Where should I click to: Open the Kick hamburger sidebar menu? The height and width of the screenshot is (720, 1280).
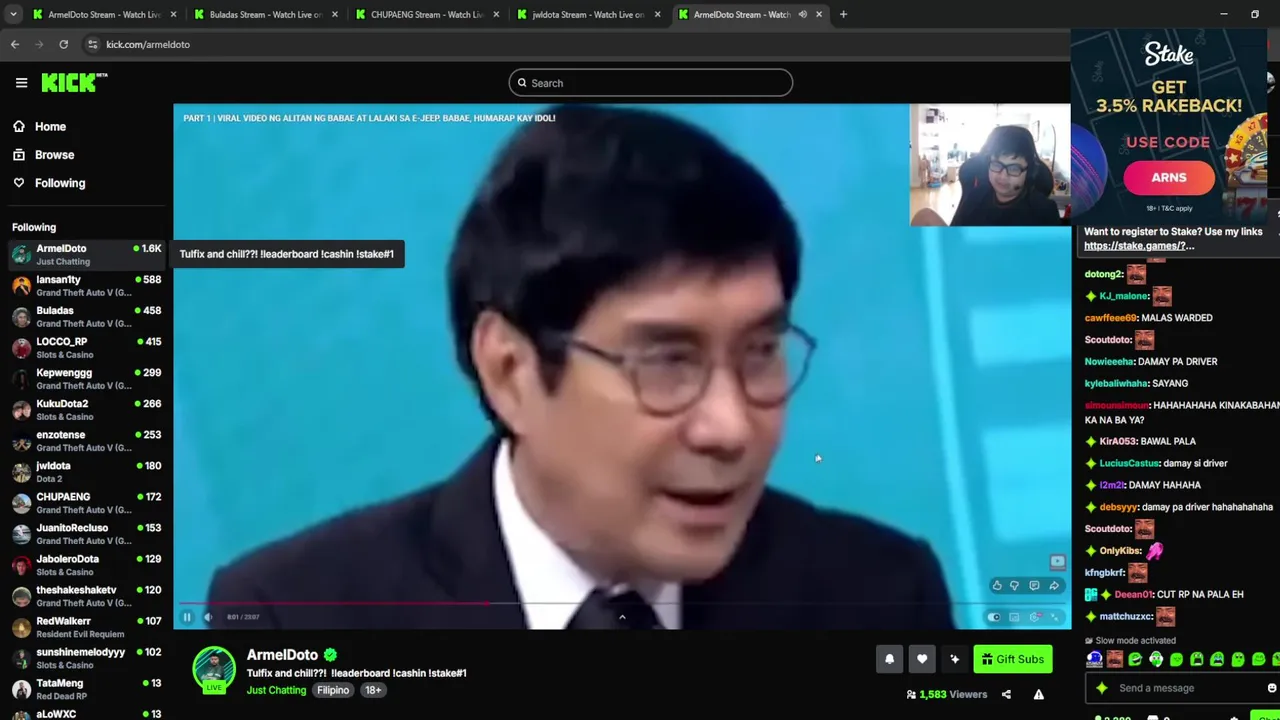pyautogui.click(x=21, y=83)
